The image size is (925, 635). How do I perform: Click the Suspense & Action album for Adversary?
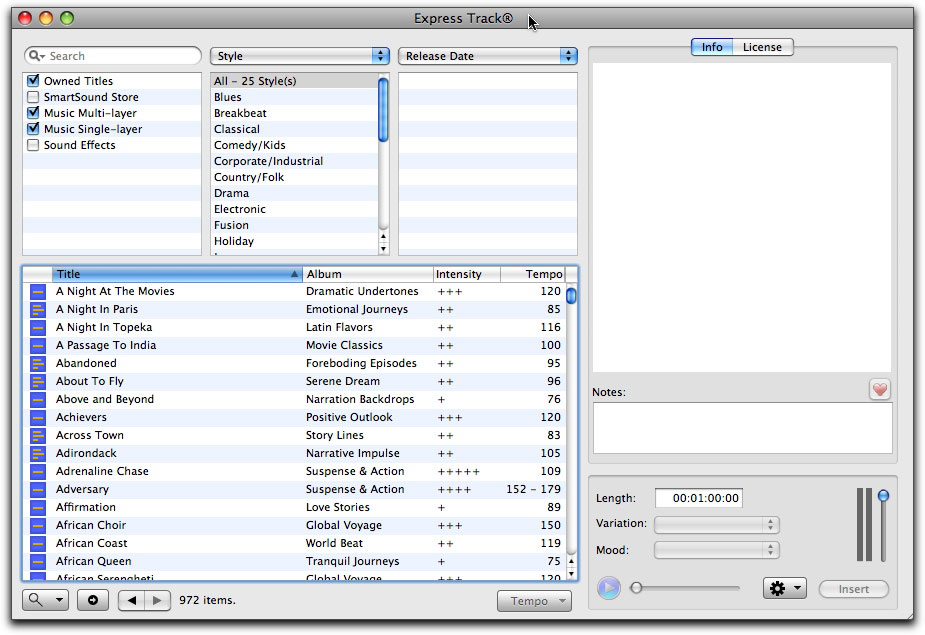pos(355,489)
